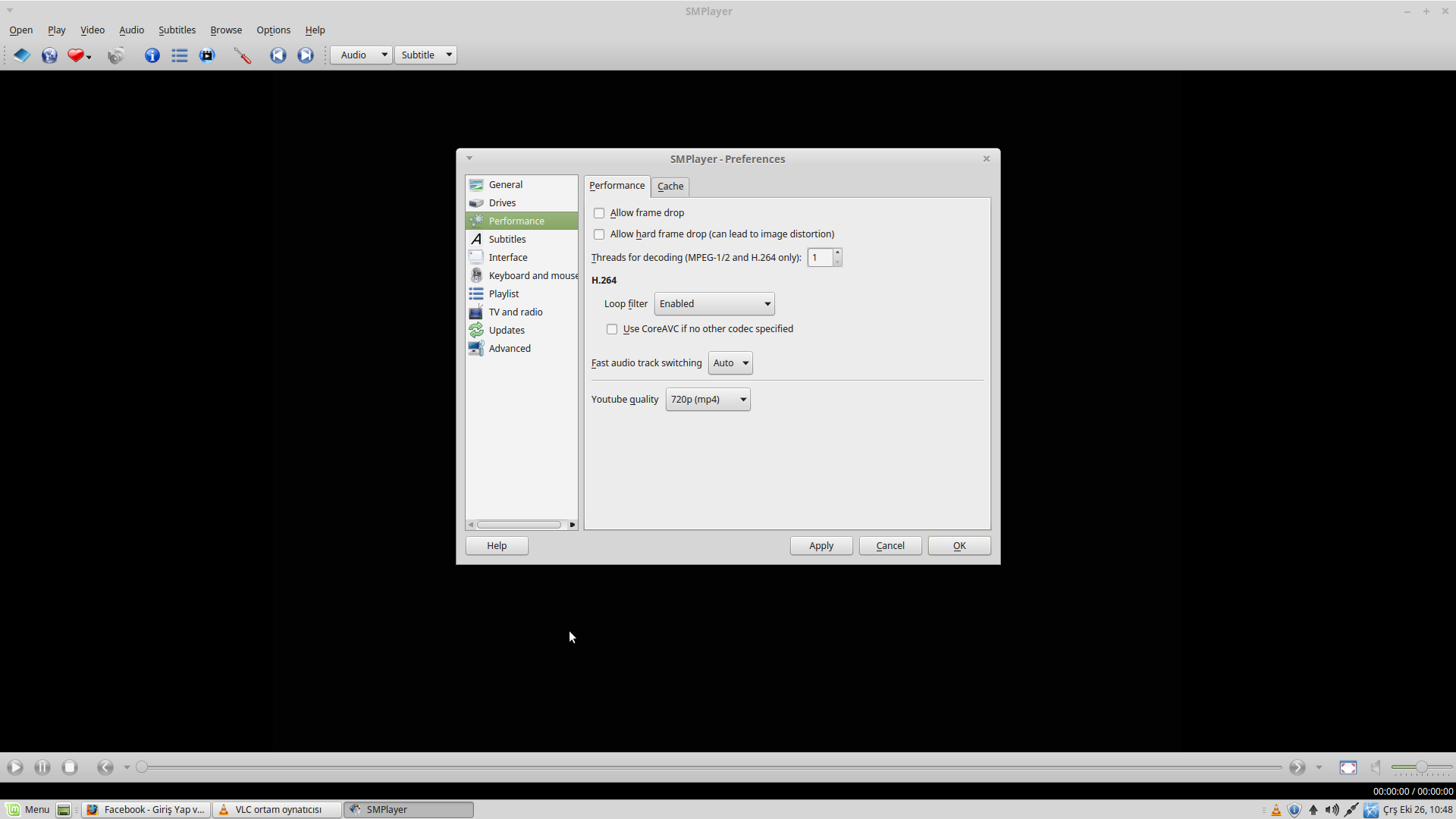Open the Loop filter dropdown
Screen dimensions: 1456x819
click(714, 304)
